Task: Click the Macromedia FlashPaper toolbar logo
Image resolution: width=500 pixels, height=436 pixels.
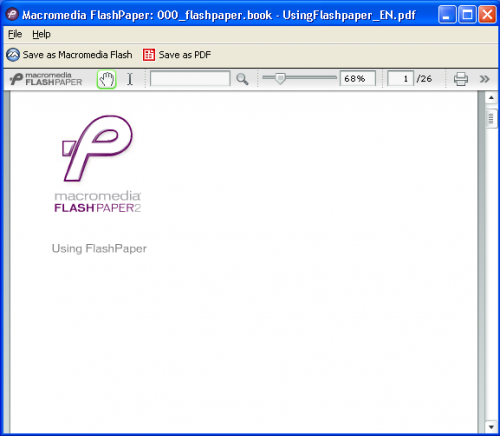Action: pyautogui.click(x=46, y=79)
